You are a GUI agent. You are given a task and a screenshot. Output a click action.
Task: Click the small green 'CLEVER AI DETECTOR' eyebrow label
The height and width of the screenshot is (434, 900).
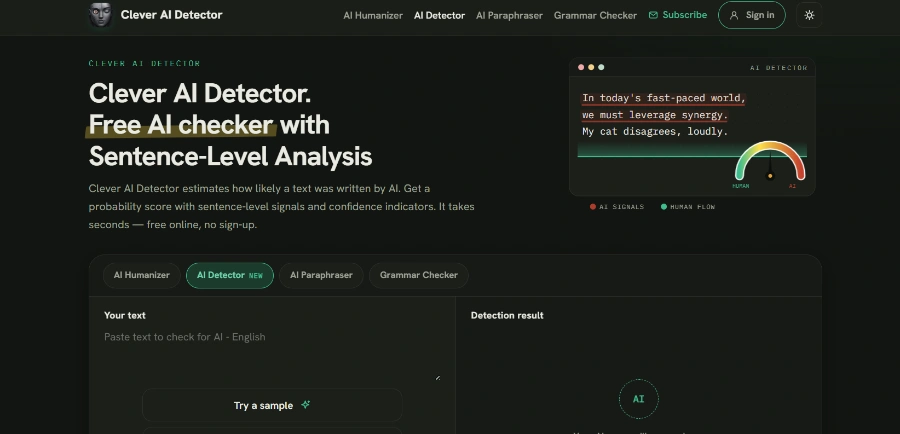(145, 63)
